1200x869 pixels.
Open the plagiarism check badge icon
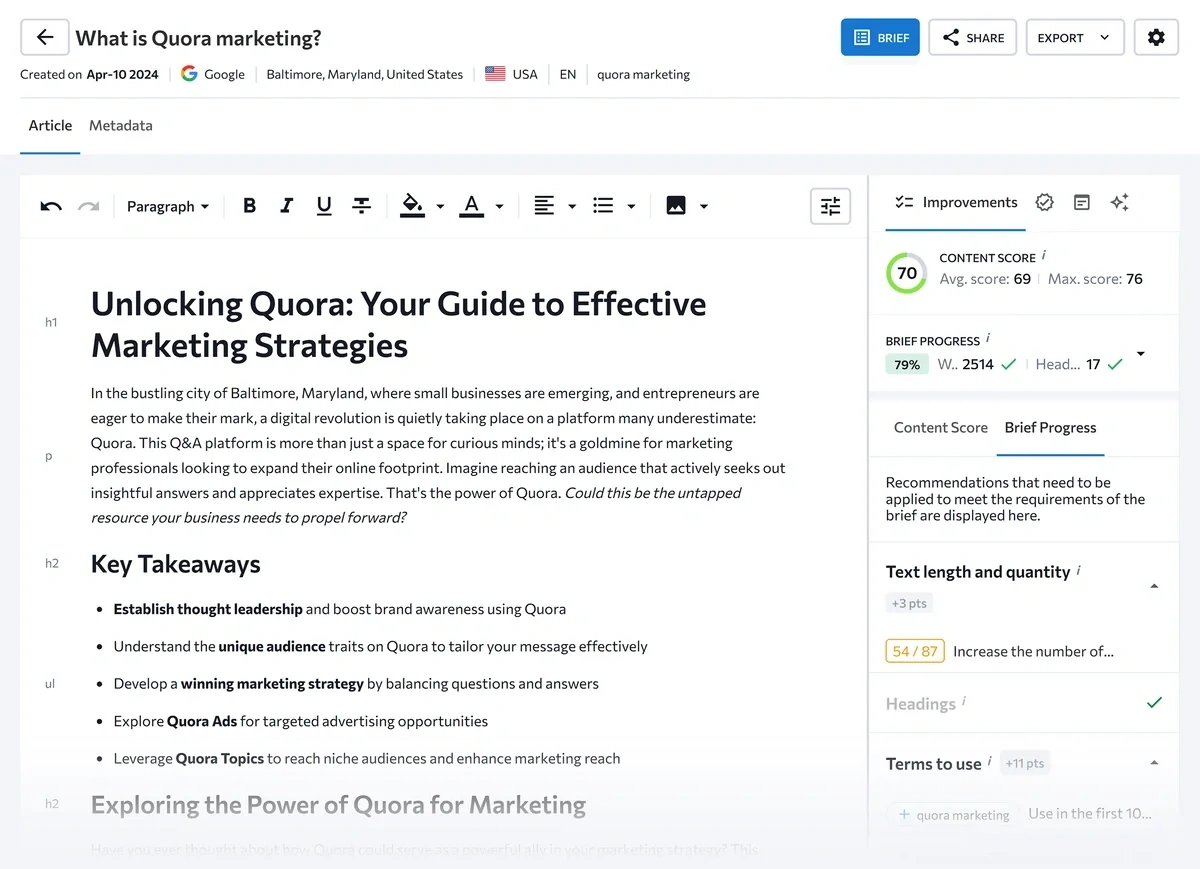pyautogui.click(x=1044, y=202)
